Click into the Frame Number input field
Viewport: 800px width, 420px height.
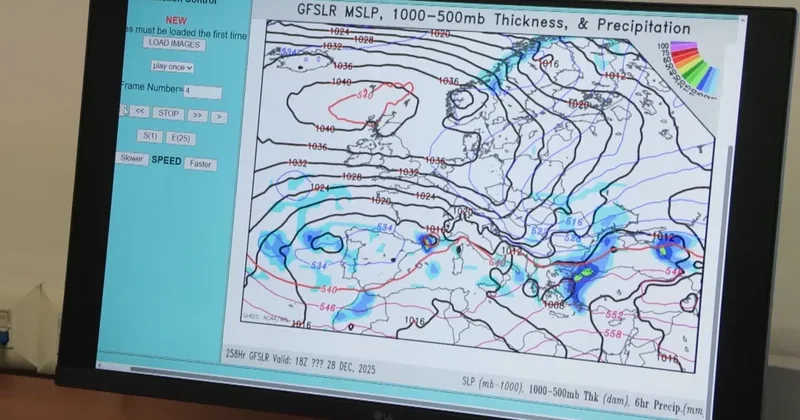click(x=201, y=91)
